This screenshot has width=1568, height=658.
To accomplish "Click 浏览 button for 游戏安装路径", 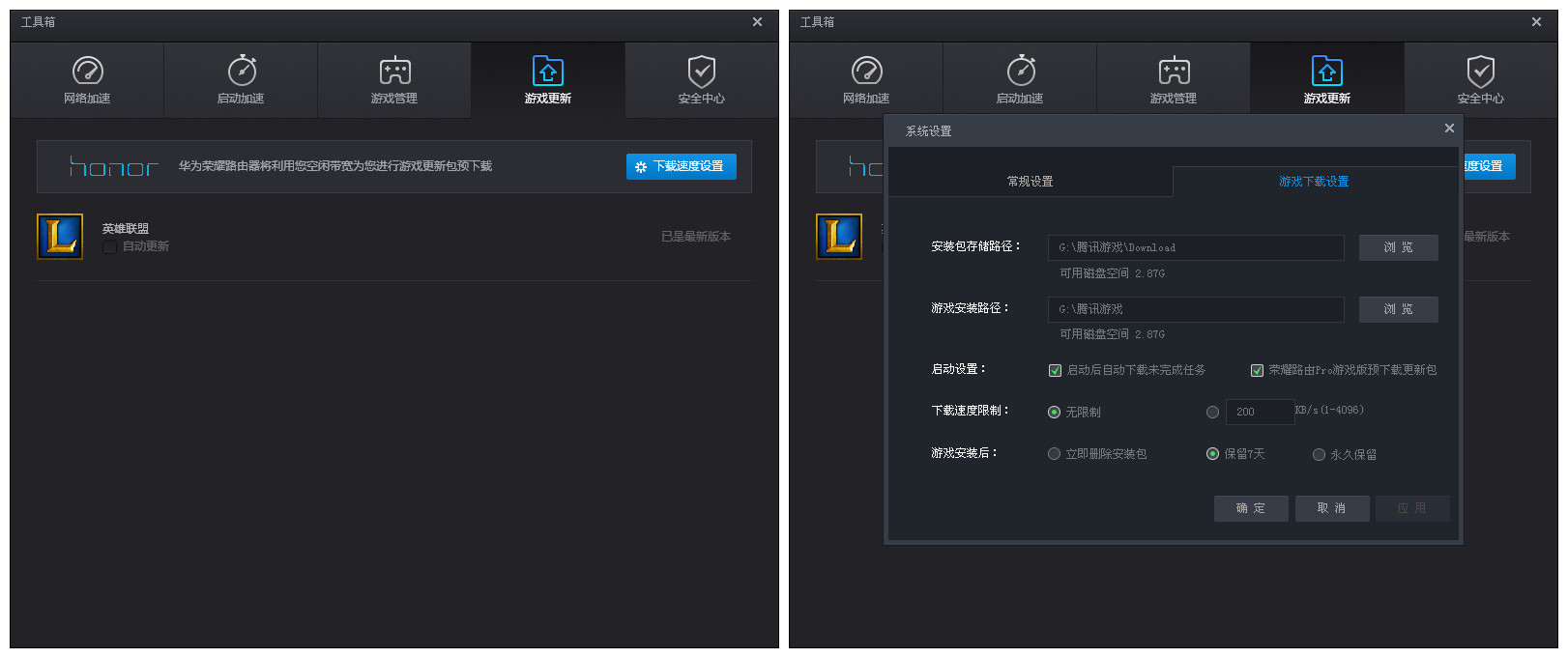I will tap(1399, 309).
